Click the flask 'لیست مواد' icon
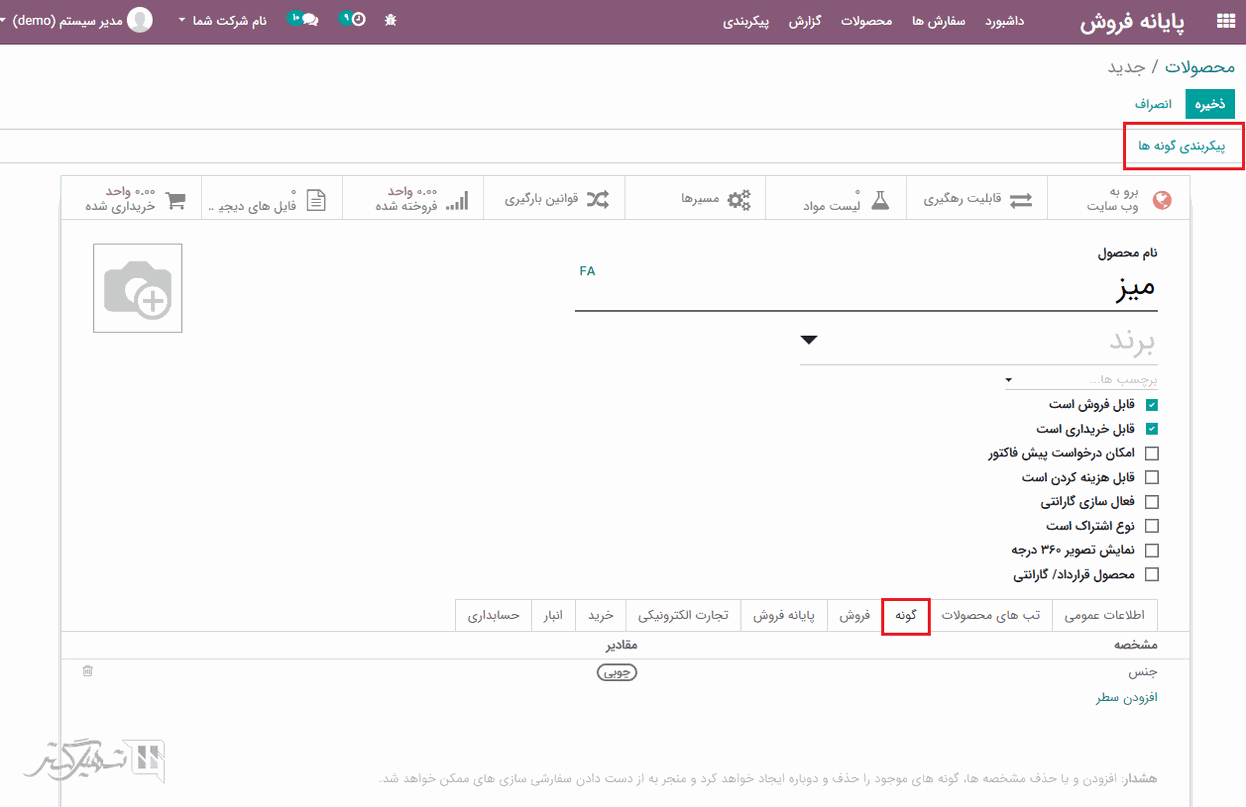The image size is (1246, 807). pos(879,199)
